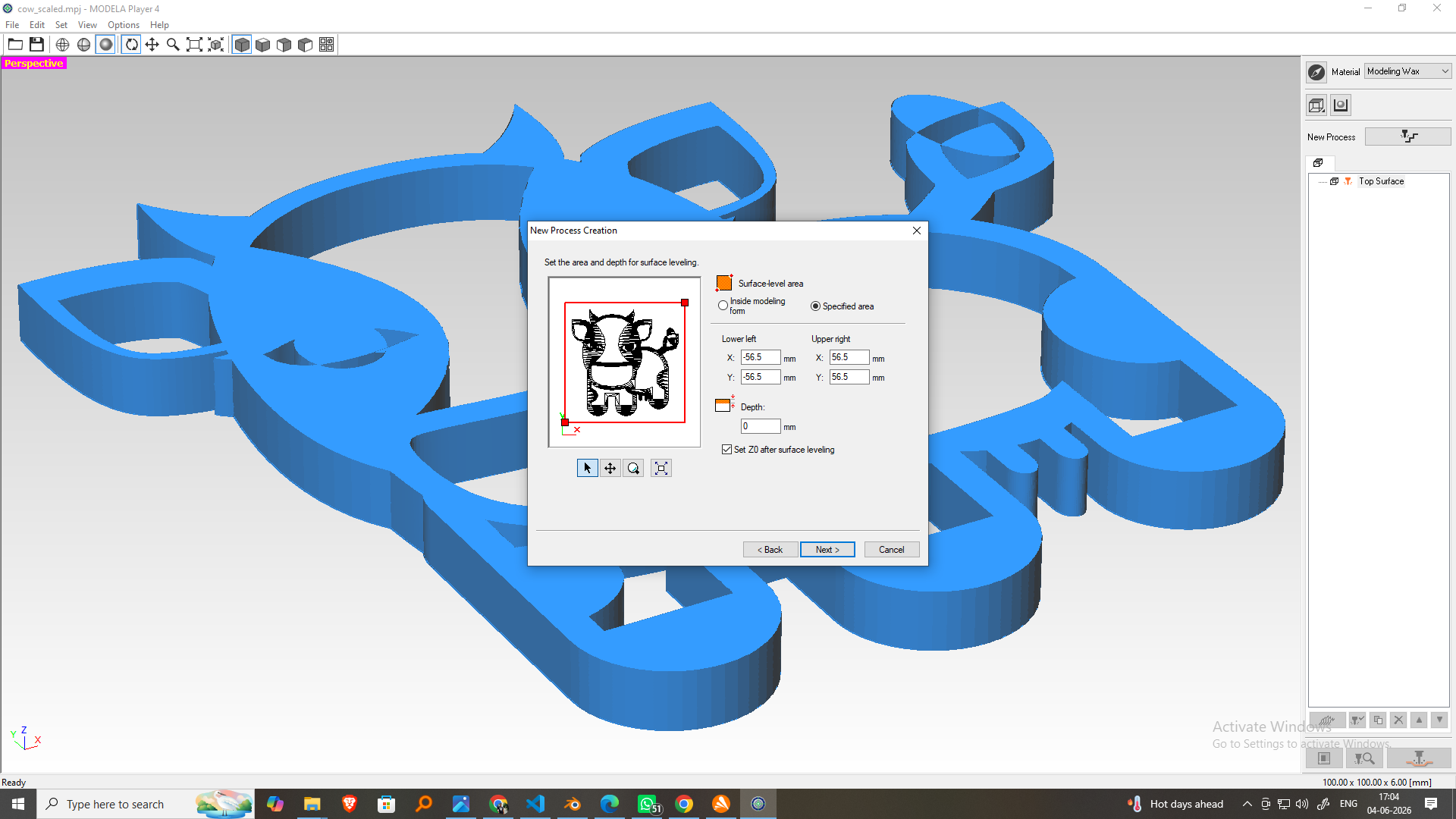The height and width of the screenshot is (819, 1456).
Task: Select the perspective view cube icon
Action: [x=242, y=45]
